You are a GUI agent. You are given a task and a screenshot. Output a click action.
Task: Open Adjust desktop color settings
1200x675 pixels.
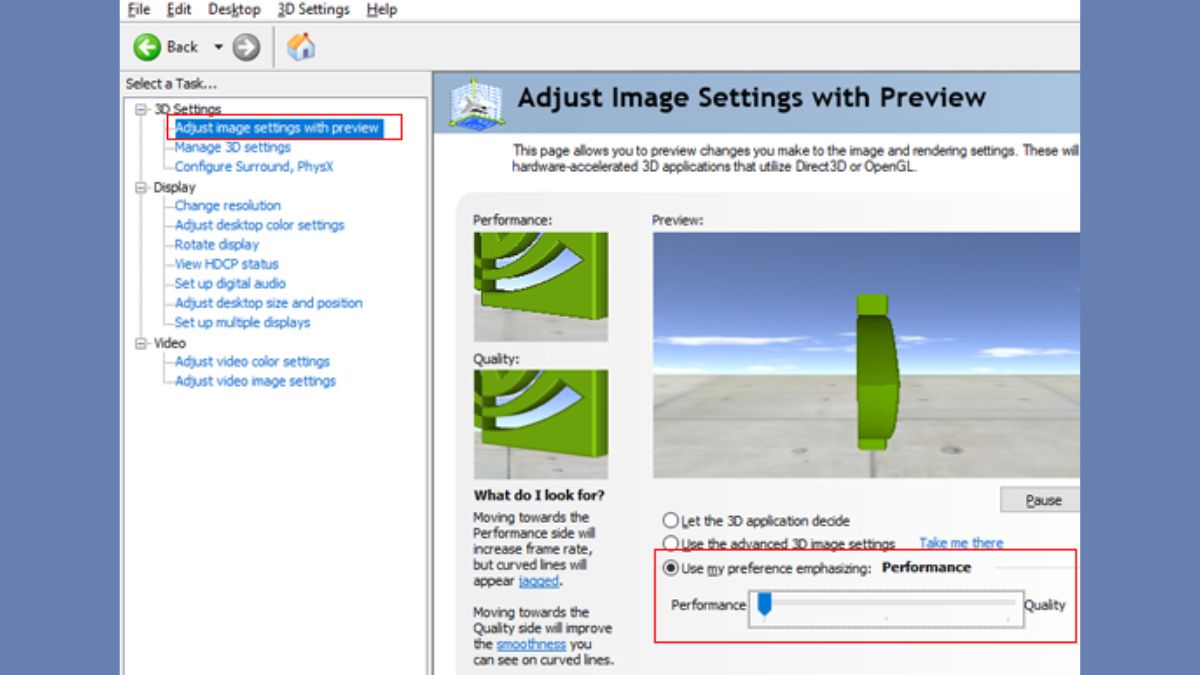click(x=259, y=225)
